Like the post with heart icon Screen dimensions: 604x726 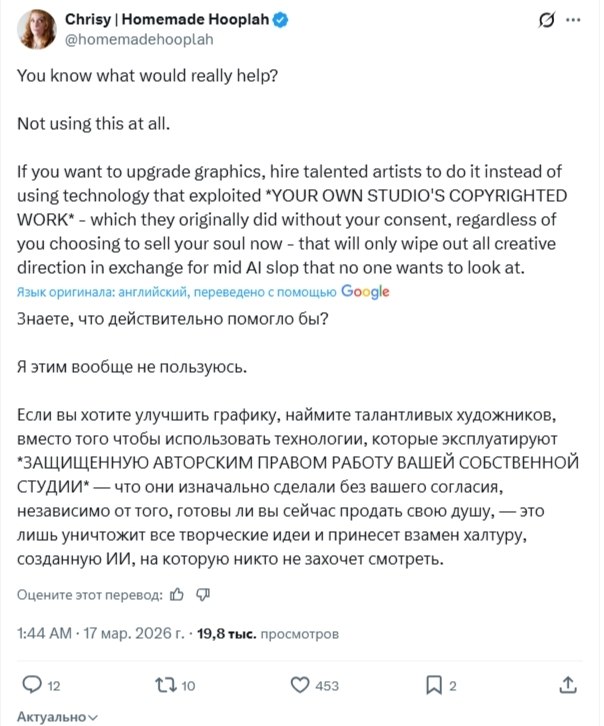click(x=300, y=685)
